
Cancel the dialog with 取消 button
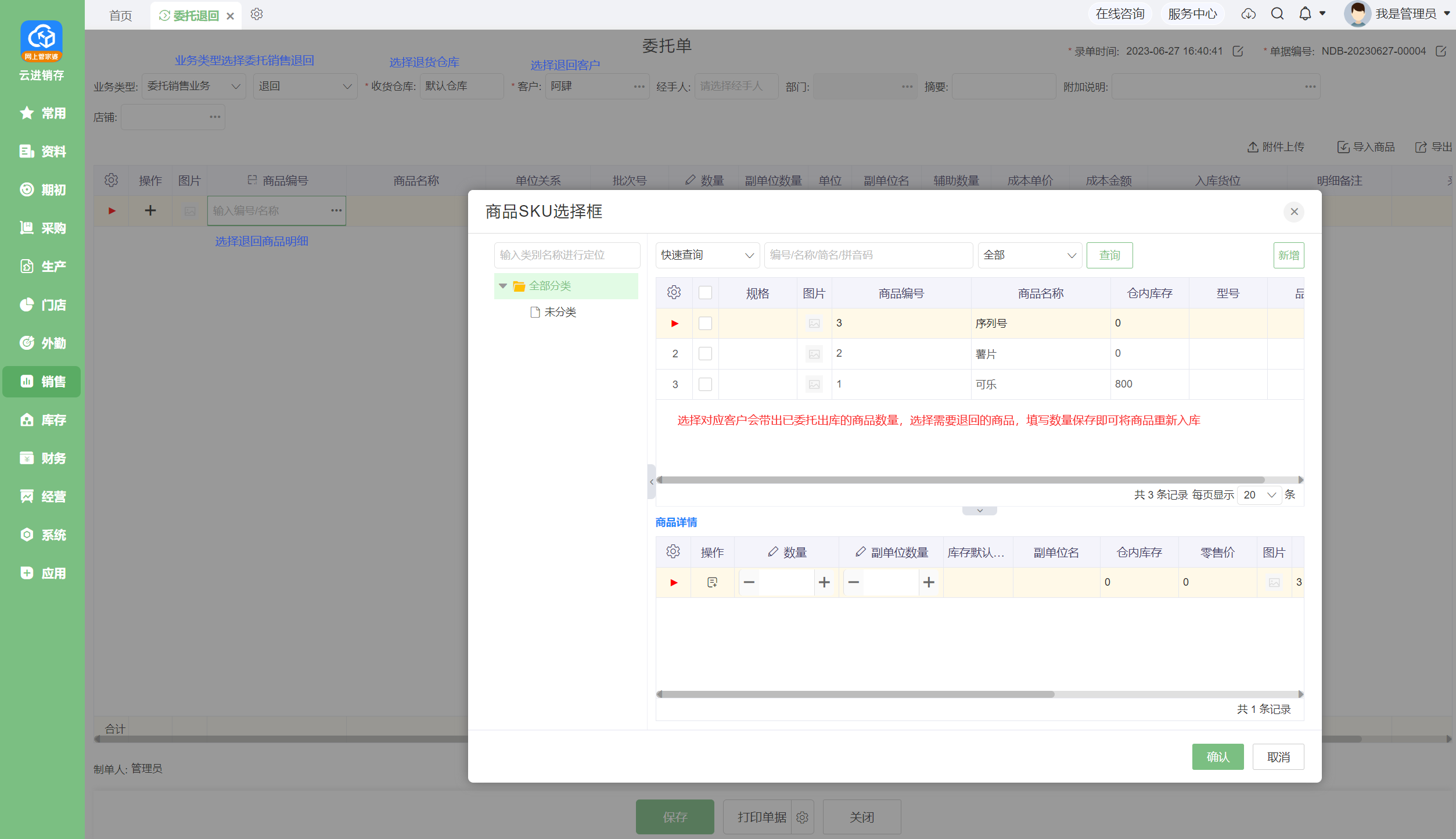[1278, 757]
